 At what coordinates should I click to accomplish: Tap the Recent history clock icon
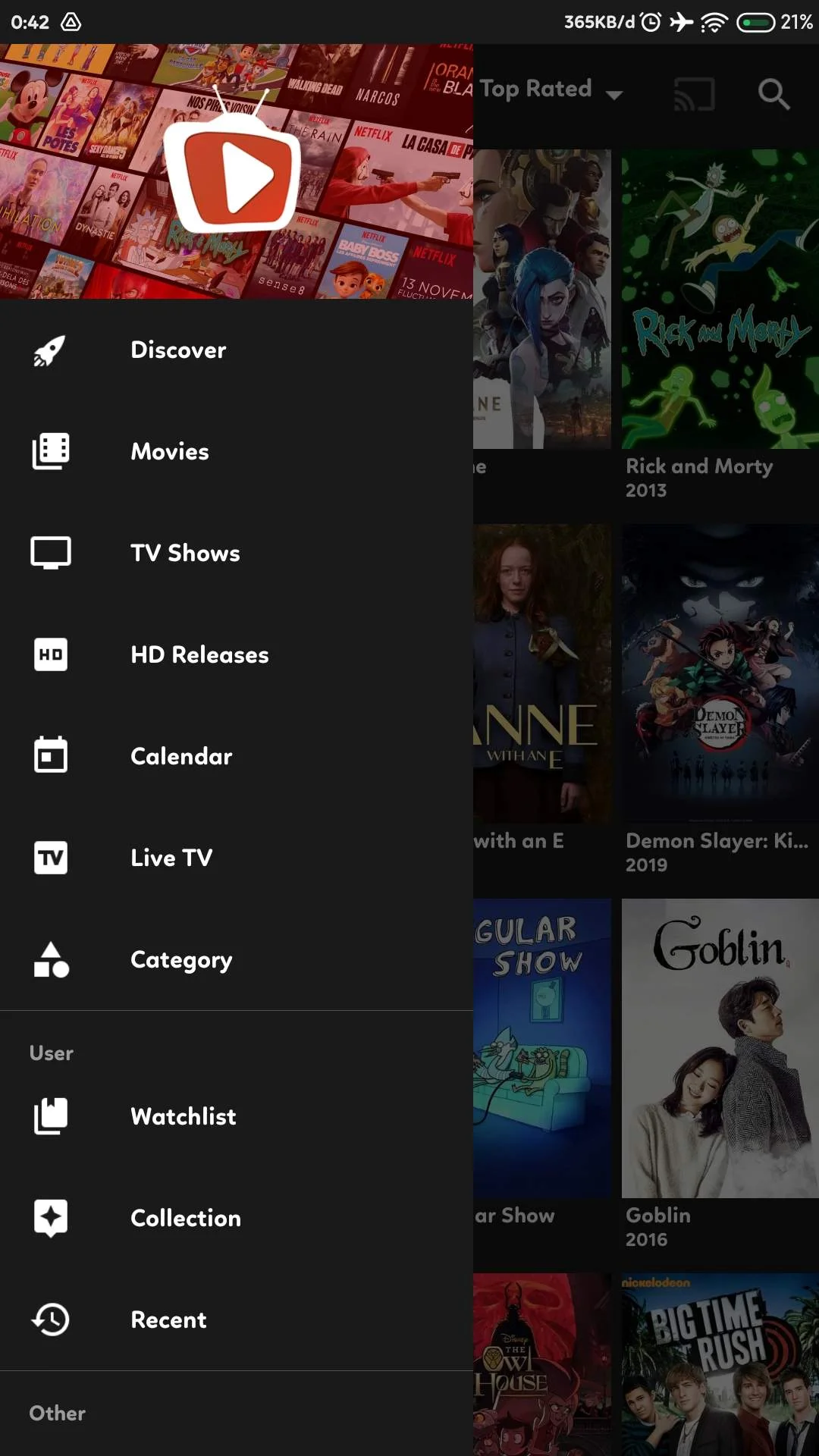[x=50, y=1319]
